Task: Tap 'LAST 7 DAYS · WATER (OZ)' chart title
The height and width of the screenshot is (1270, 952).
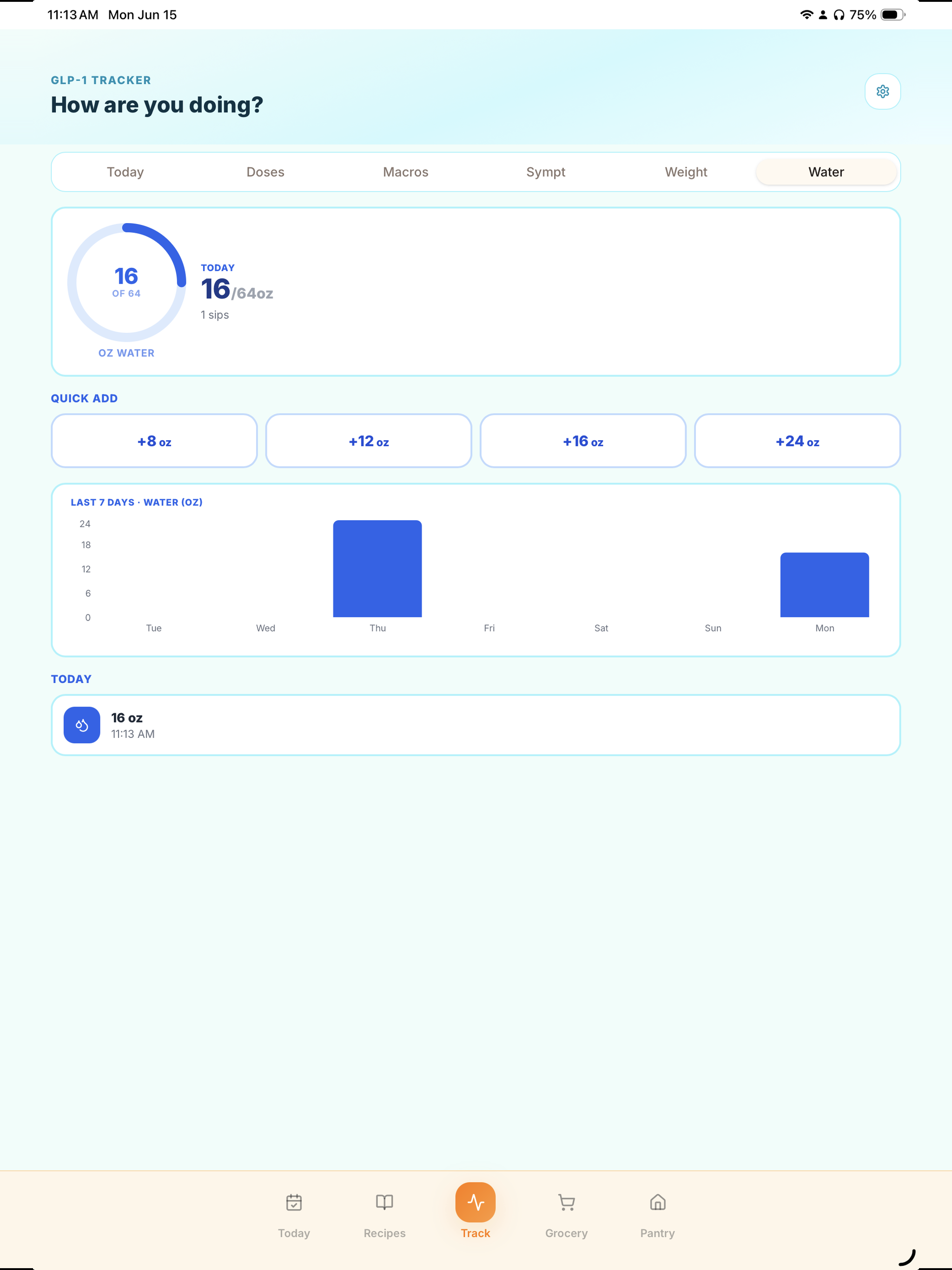Action: pyautogui.click(x=137, y=503)
